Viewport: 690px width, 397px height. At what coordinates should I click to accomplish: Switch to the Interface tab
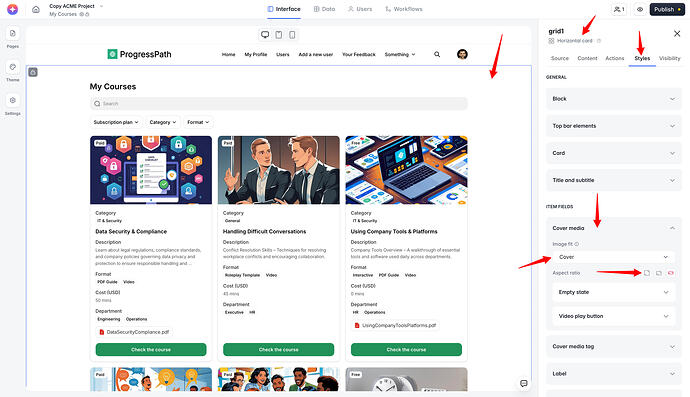coord(284,9)
